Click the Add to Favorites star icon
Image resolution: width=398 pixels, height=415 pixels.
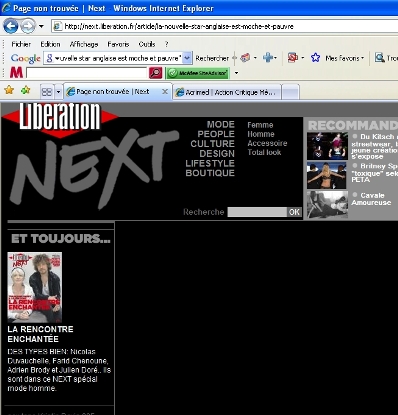point(25,90)
